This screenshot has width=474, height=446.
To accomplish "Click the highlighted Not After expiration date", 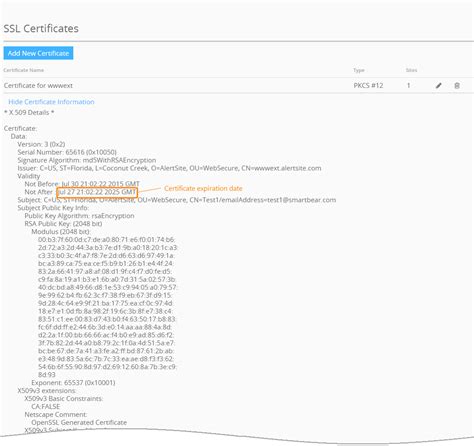I will click(97, 192).
